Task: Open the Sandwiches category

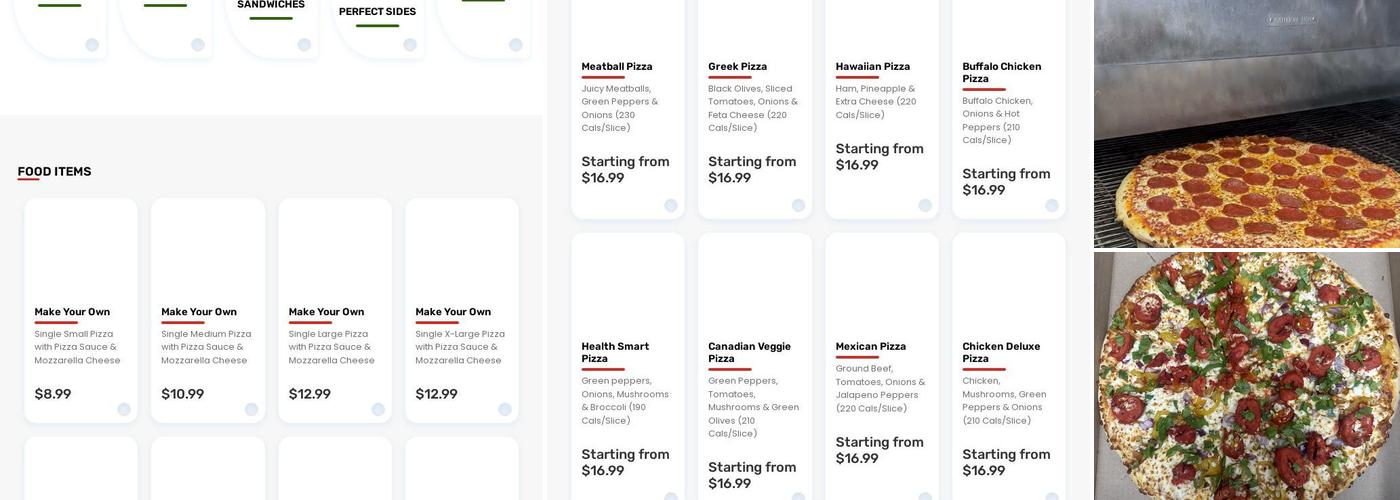Action: click(271, 5)
